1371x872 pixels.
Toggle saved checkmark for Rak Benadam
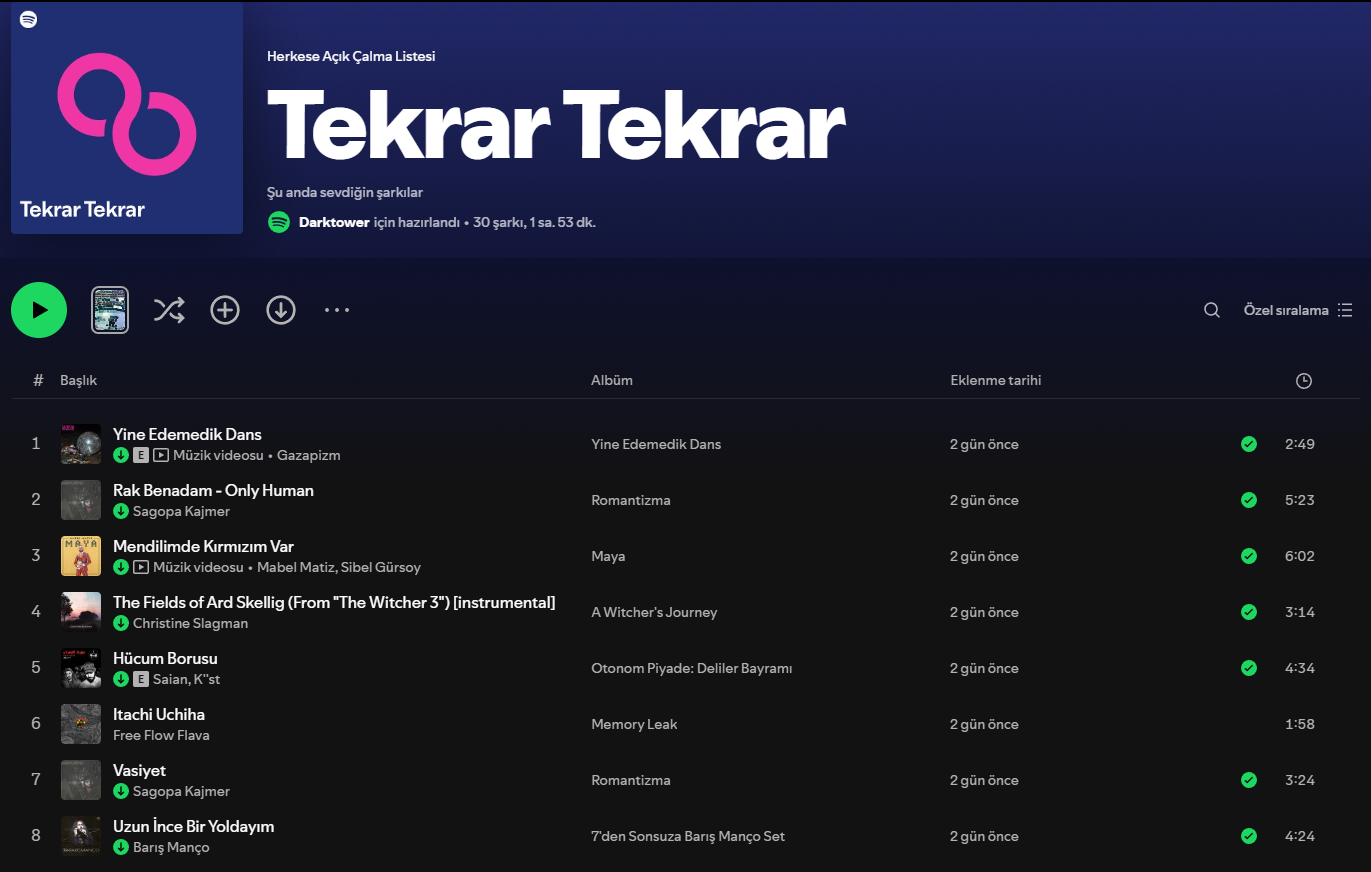tap(1249, 500)
